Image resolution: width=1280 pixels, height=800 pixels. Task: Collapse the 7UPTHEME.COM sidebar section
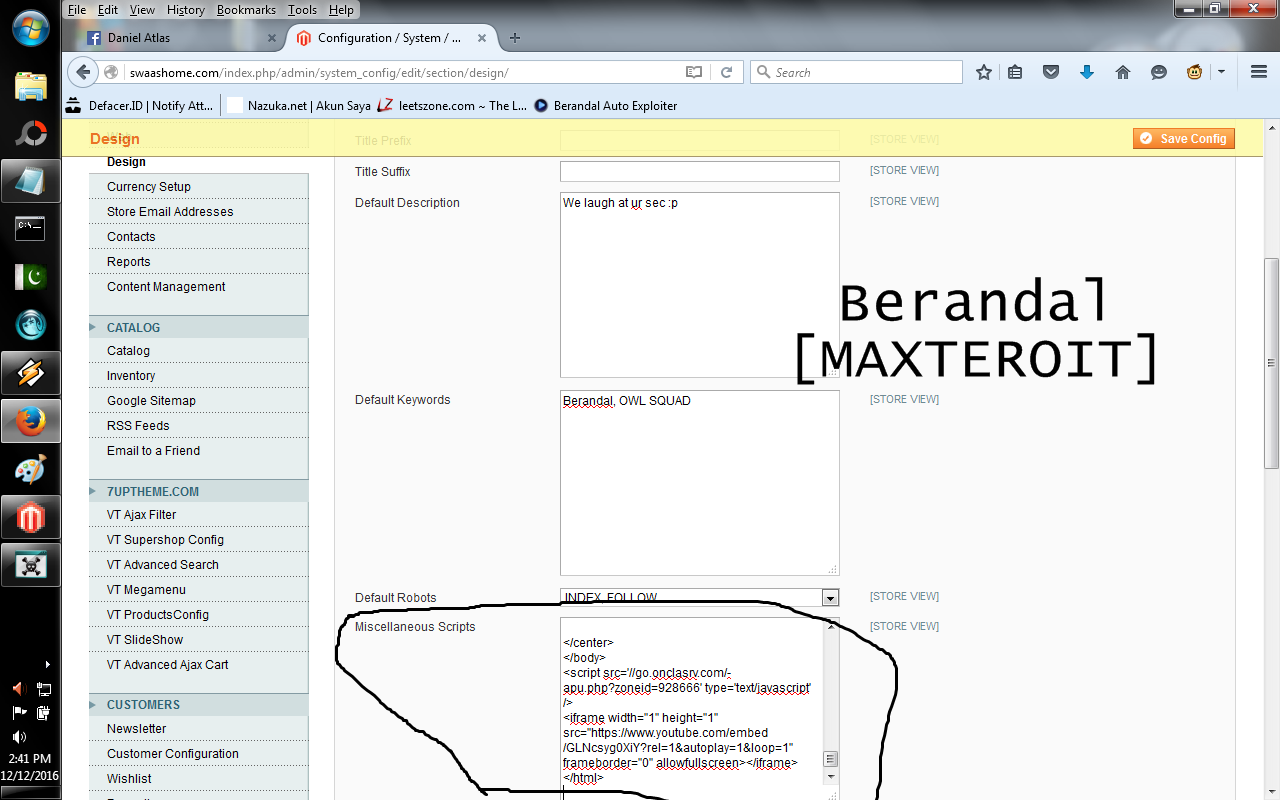click(198, 491)
